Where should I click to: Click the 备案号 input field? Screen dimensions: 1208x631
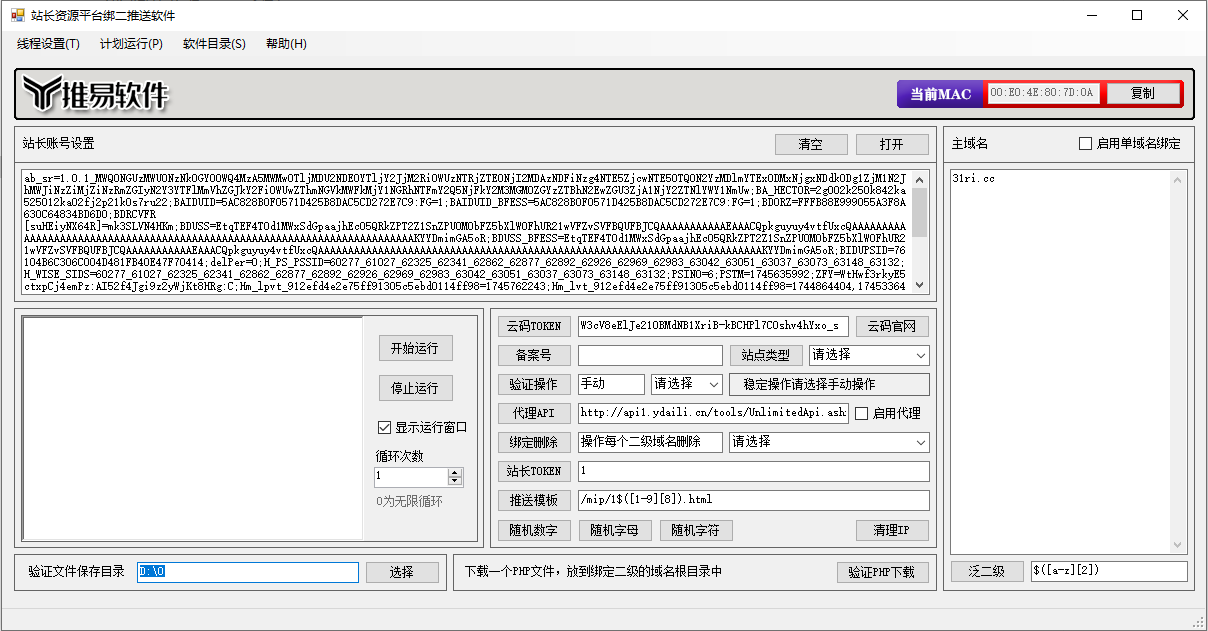coord(649,355)
